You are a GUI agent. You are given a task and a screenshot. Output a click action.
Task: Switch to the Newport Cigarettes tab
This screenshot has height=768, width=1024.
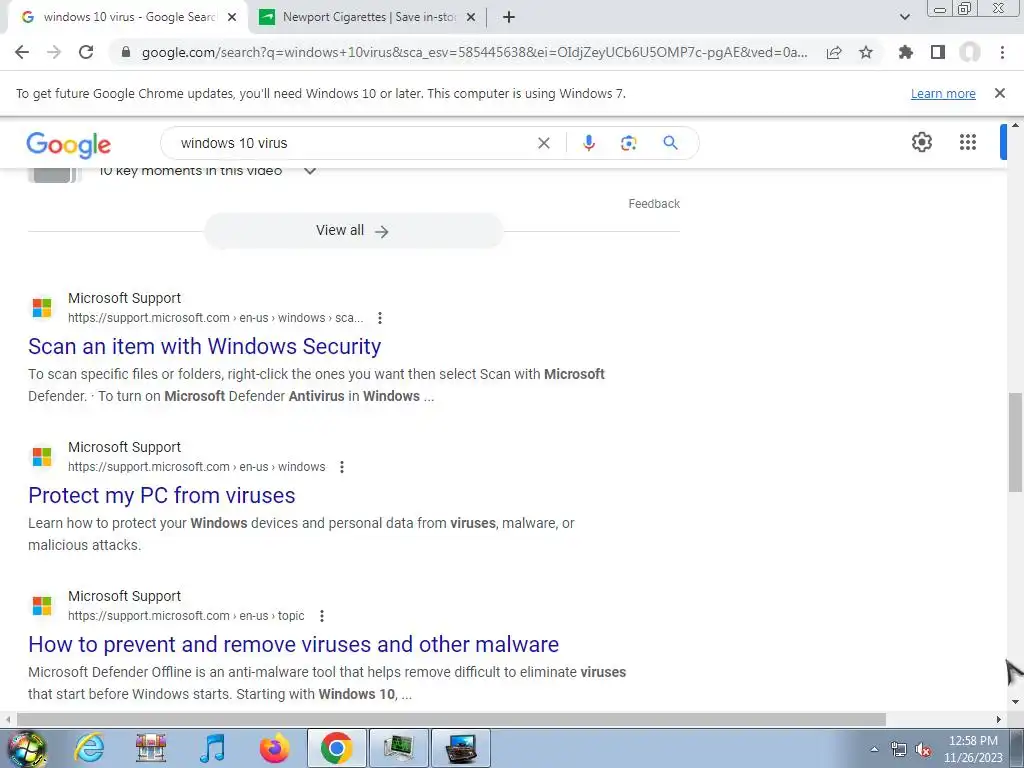pyautogui.click(x=368, y=17)
